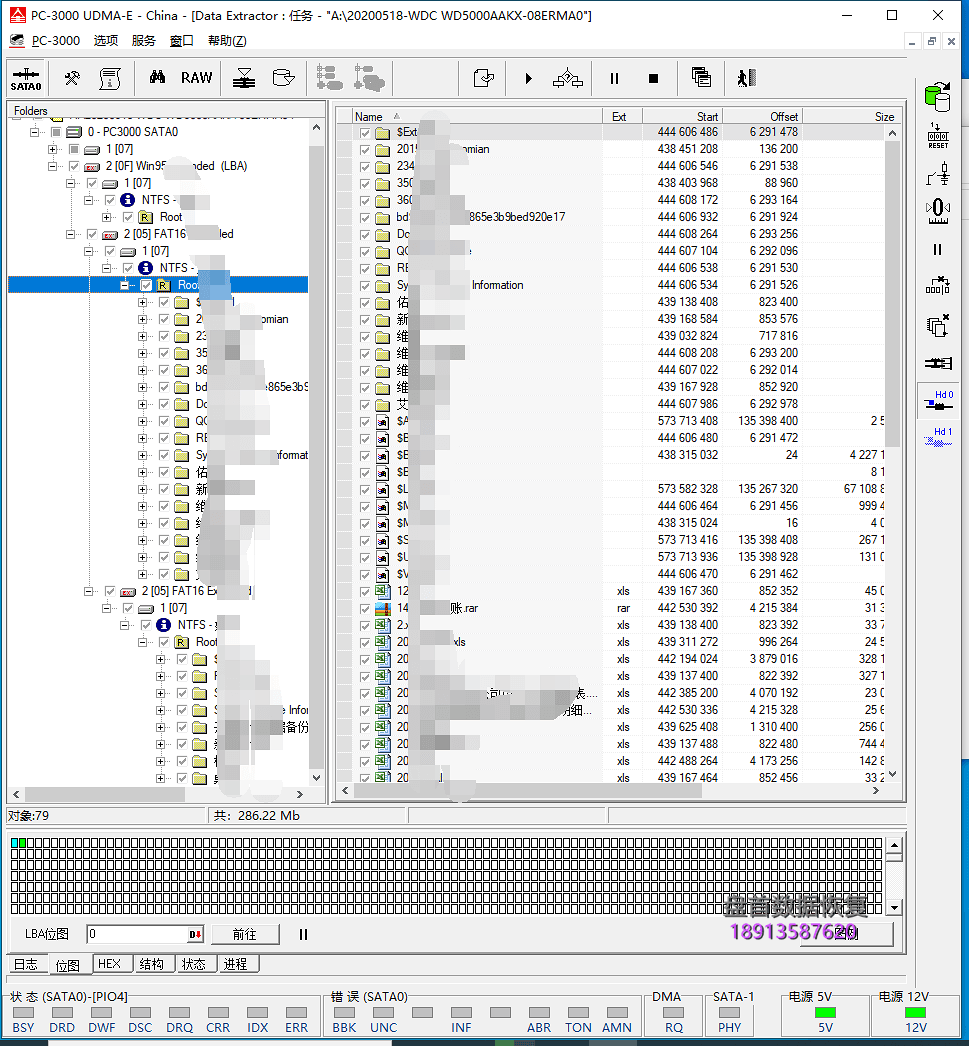This screenshot has height=1046, width=969.
Task: Sort file list by Offset column
Action: [x=762, y=116]
